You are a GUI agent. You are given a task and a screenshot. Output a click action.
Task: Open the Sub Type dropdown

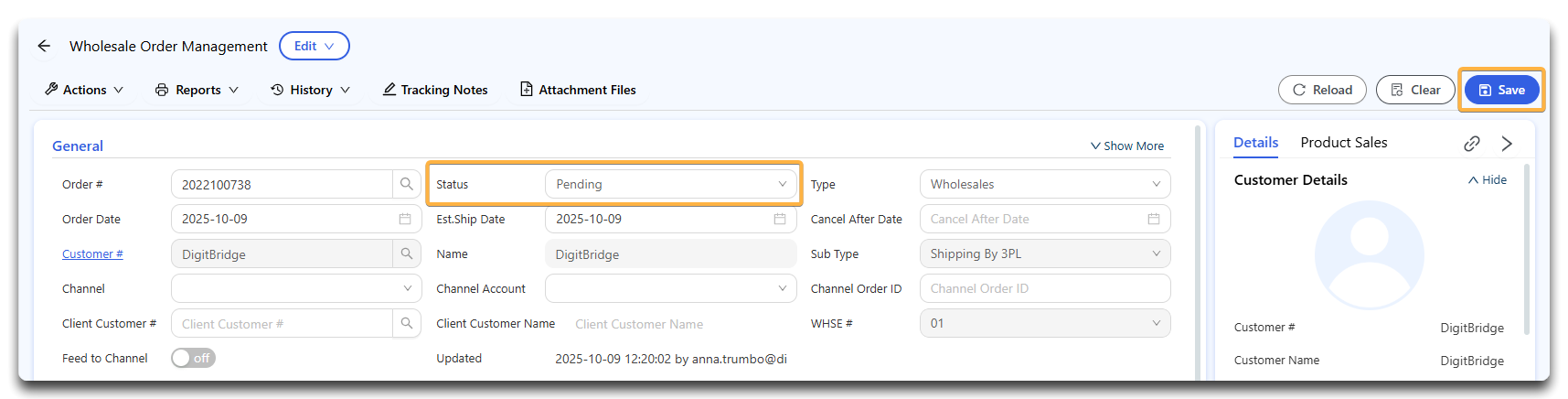click(1044, 254)
